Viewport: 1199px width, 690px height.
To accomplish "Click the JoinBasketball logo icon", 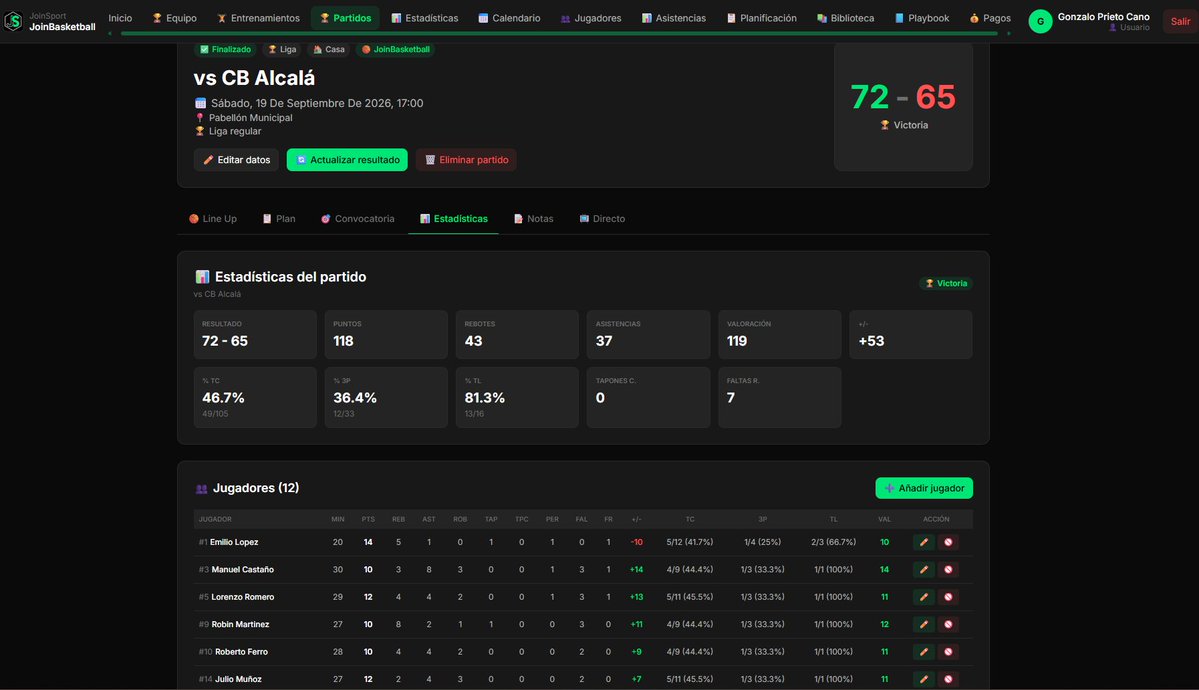I will click(13, 21).
